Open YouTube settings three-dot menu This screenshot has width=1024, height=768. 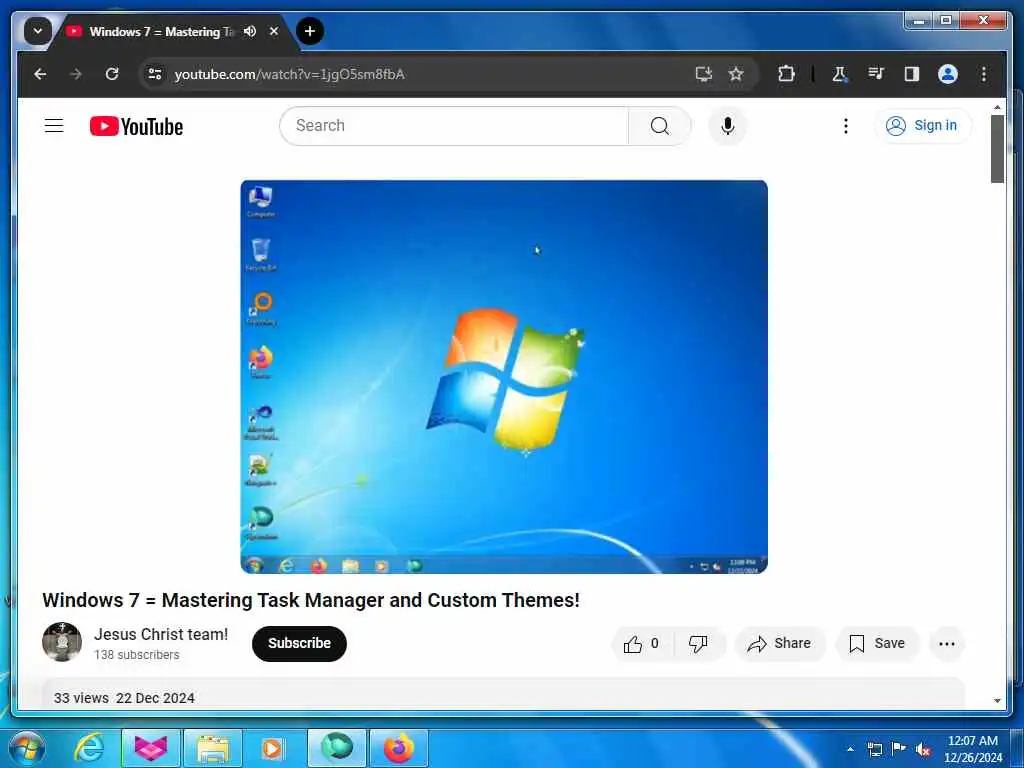pyautogui.click(x=846, y=125)
